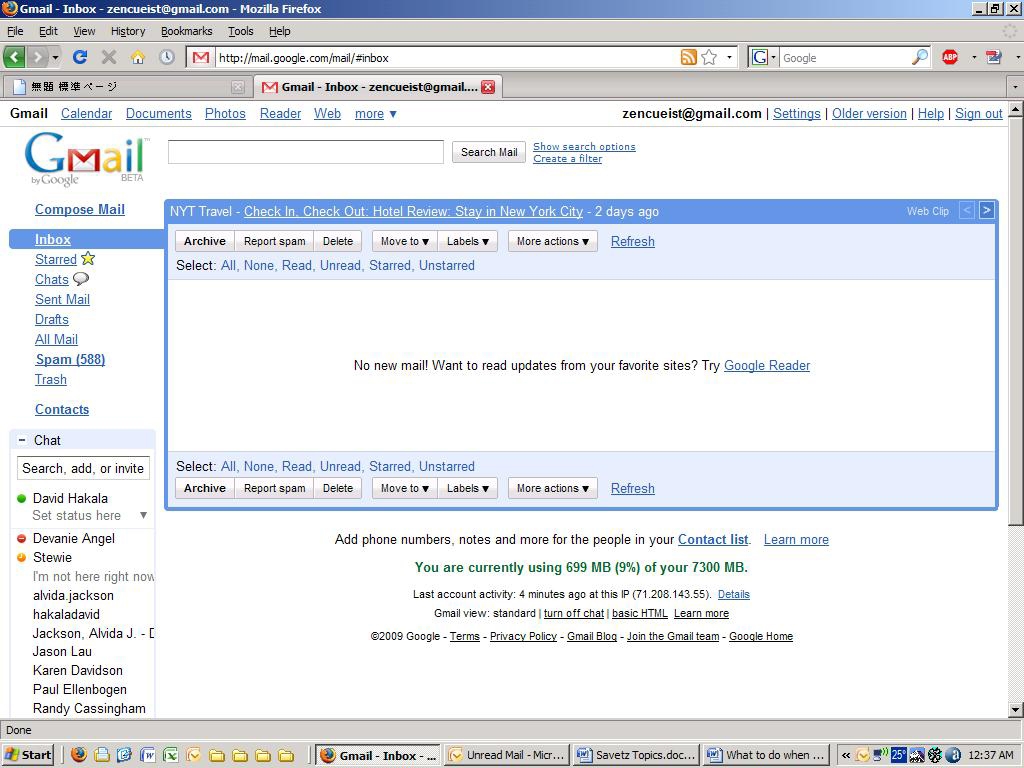
Task: Go to the Home page icon
Action: pyautogui.click(x=138, y=57)
